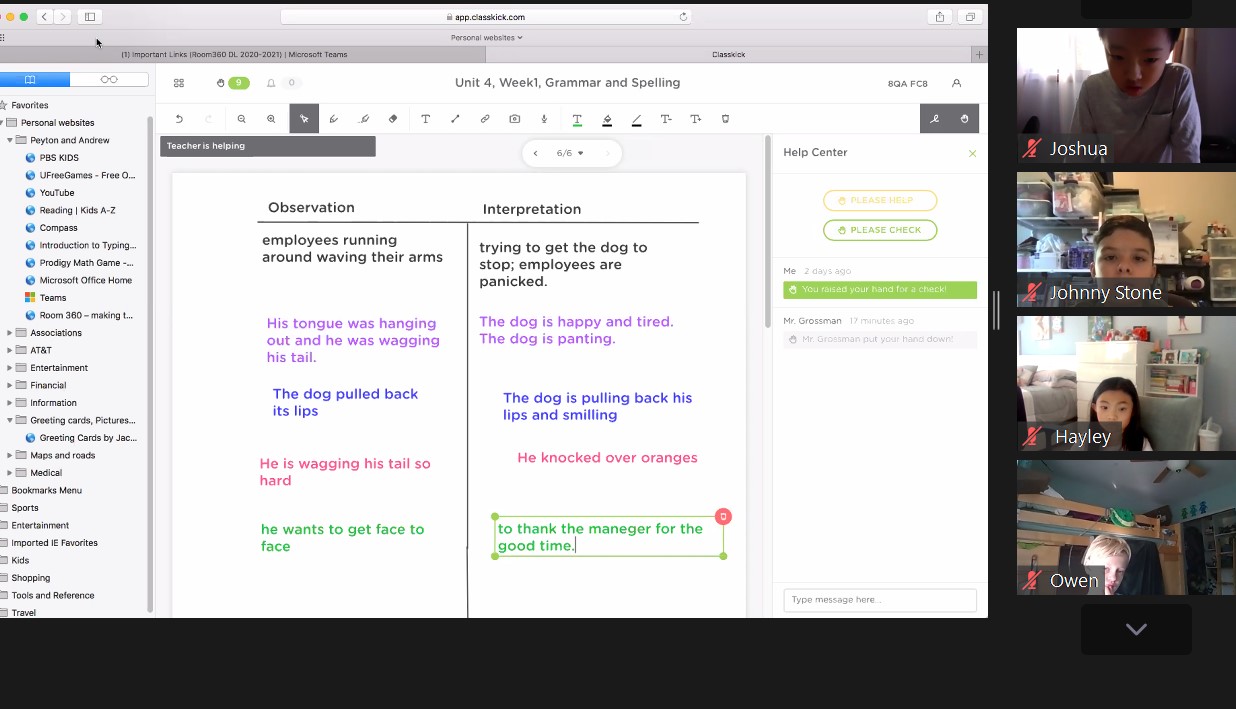Click the trash delete icon in toolbar
Screen dimensions: 1236x709
click(x=725, y=119)
